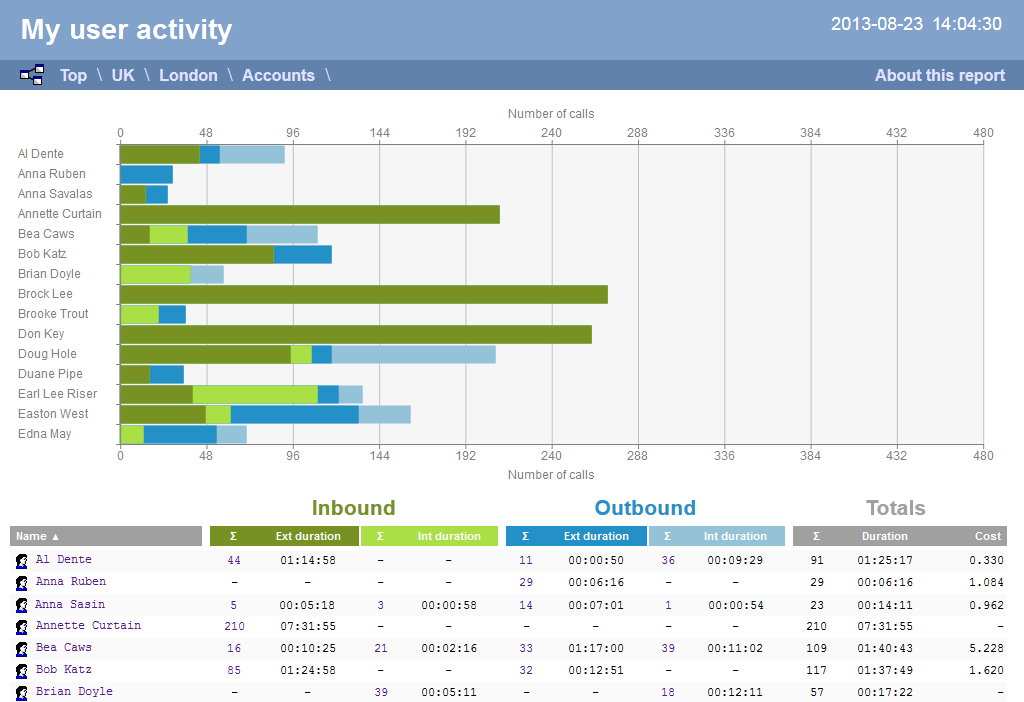Viewport: 1024px width, 702px height.
Task: Click the user icon next to Bob Katz
Action: tap(22, 670)
